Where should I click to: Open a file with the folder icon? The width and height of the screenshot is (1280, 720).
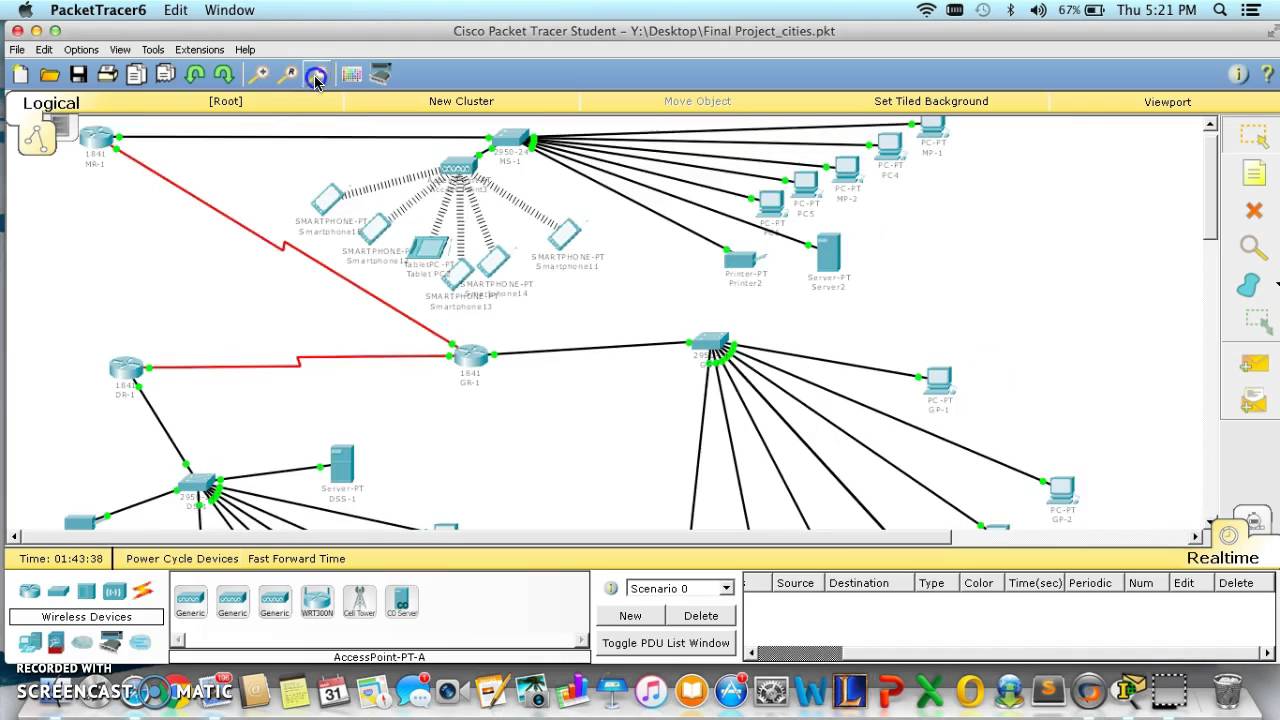coord(49,75)
